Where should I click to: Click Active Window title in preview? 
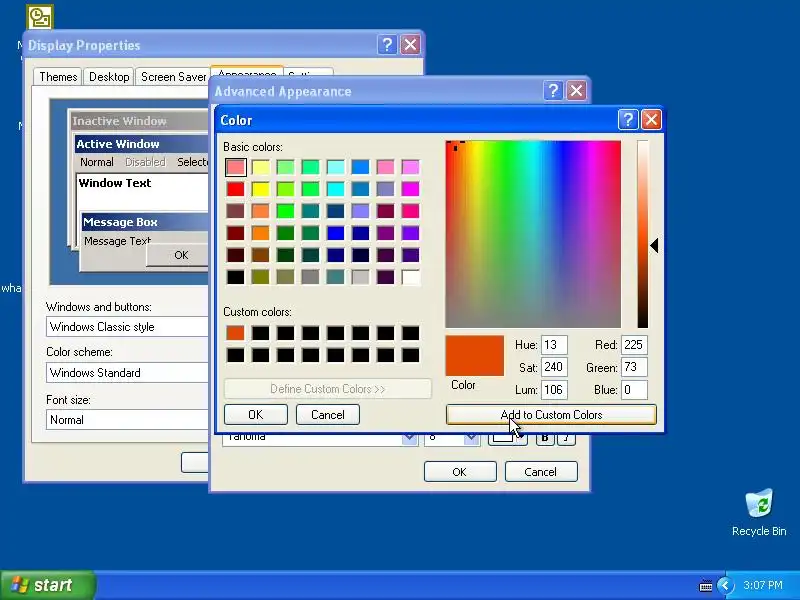click(x=118, y=144)
